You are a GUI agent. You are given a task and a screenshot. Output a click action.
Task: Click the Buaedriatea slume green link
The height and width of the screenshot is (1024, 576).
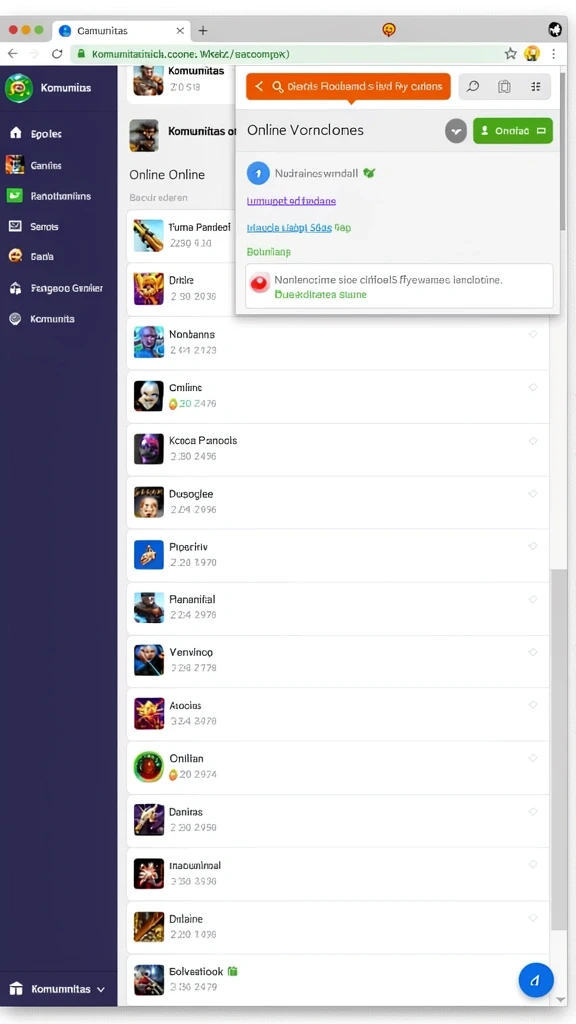coord(321,295)
